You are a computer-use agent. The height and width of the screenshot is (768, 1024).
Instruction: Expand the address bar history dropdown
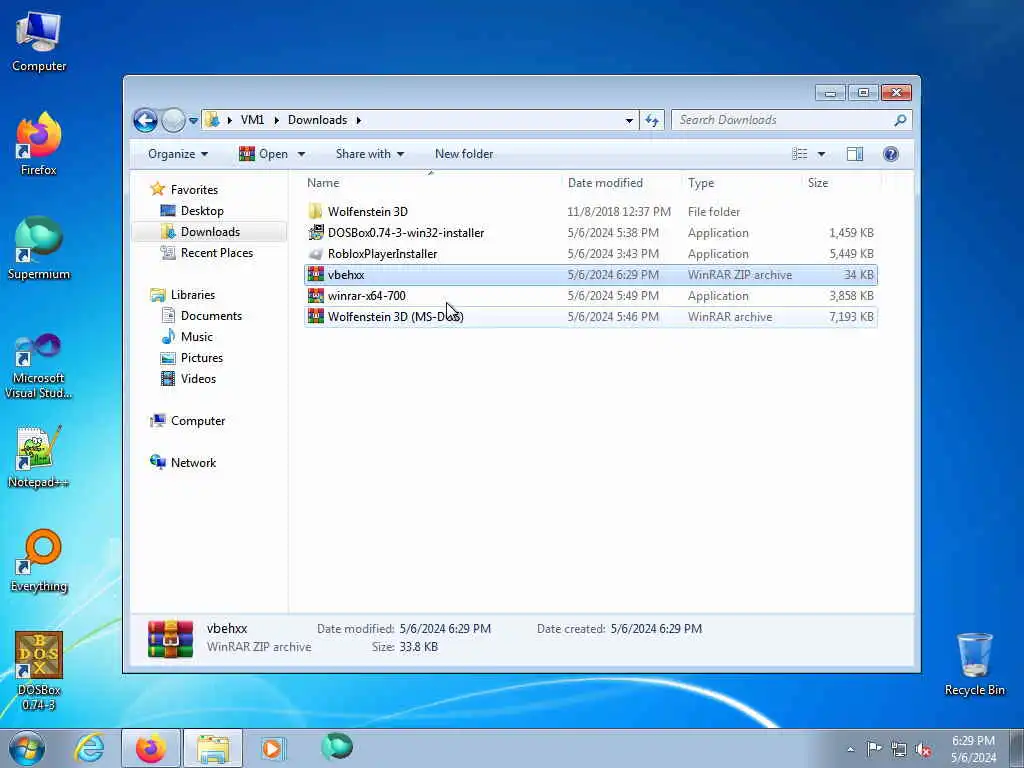pyautogui.click(x=629, y=120)
